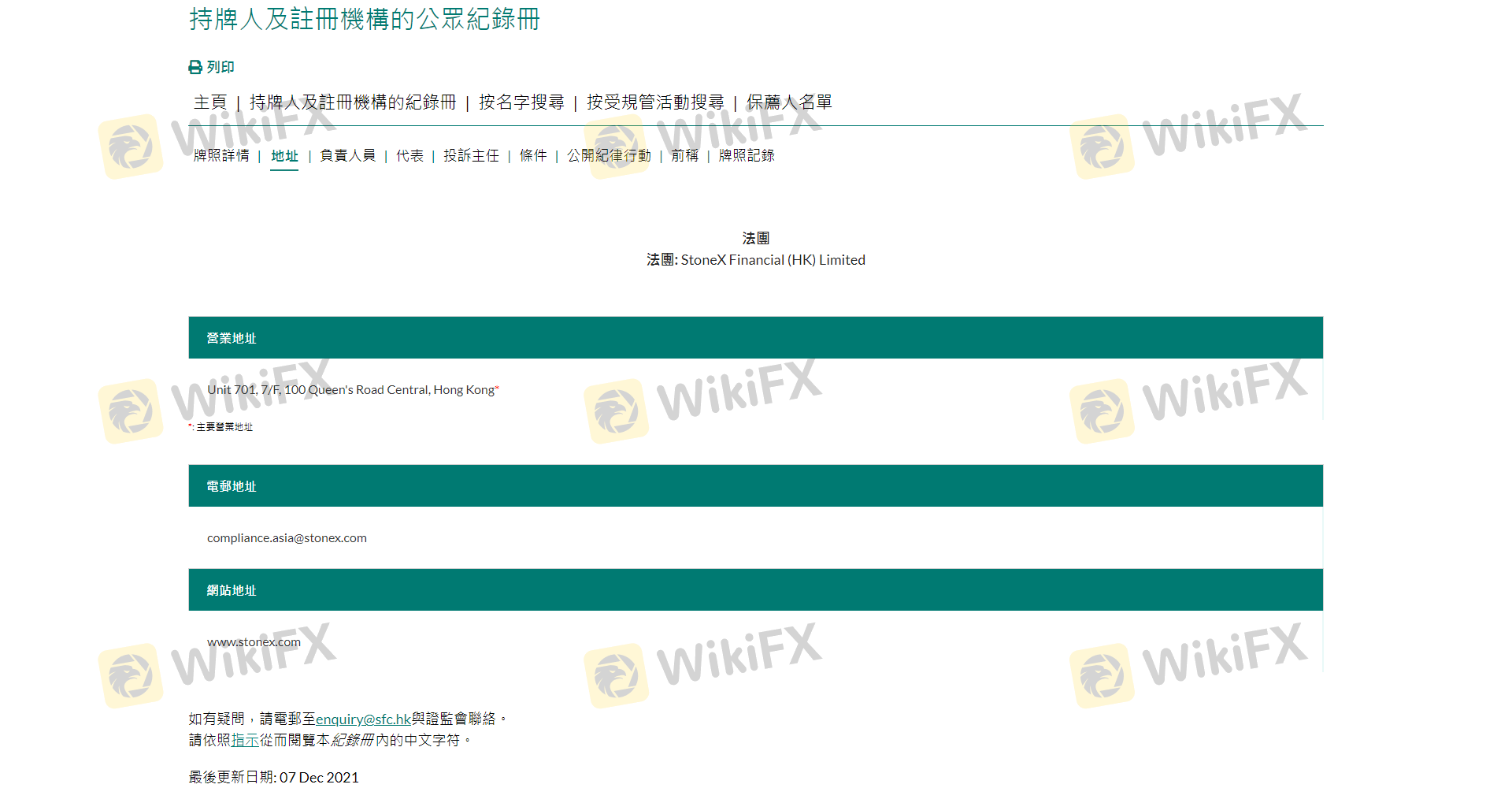Click the printer icon beside 列印
Screen dimensions: 1512x788
click(x=195, y=68)
